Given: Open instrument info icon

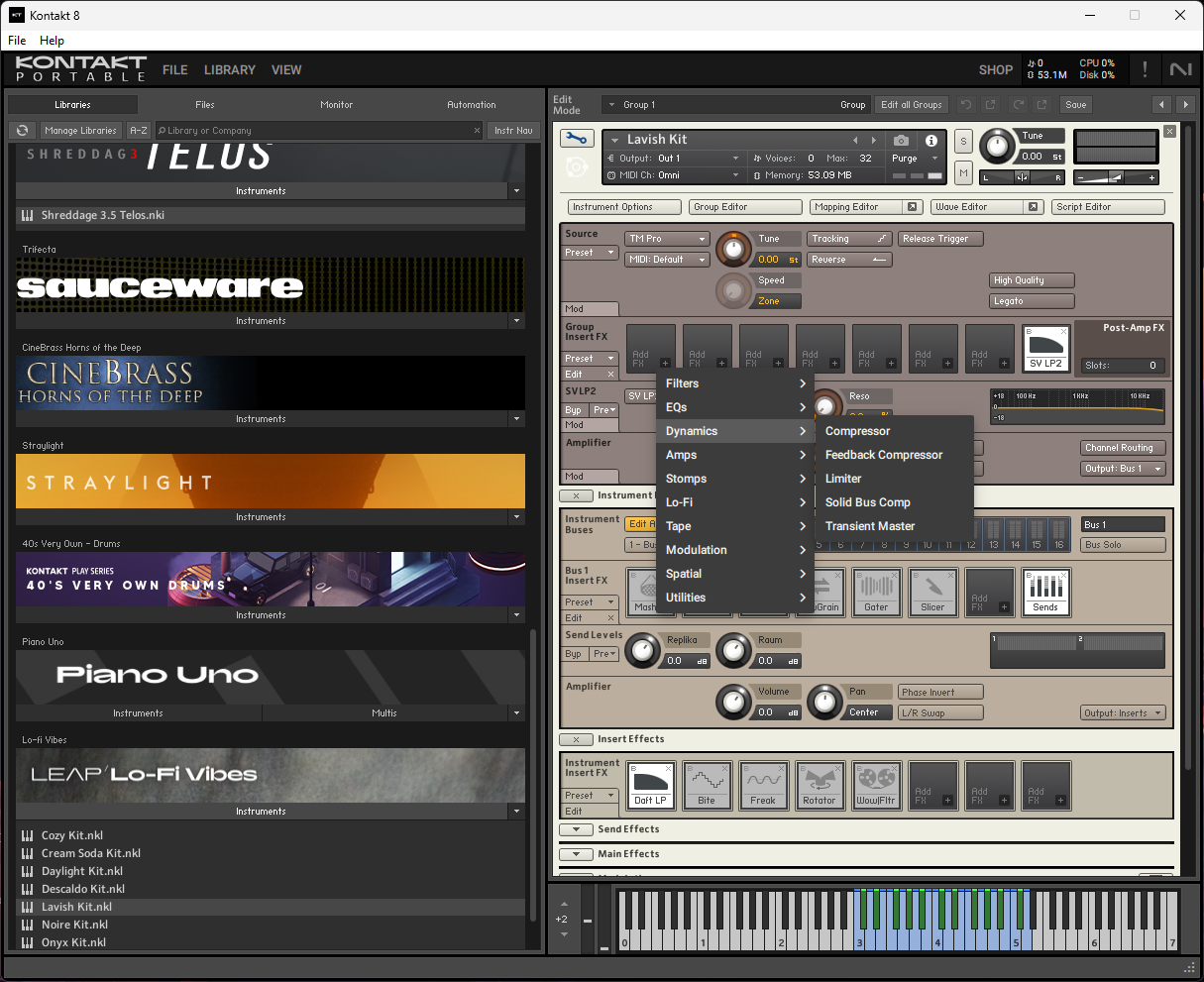Looking at the screenshot, I should 931,141.
